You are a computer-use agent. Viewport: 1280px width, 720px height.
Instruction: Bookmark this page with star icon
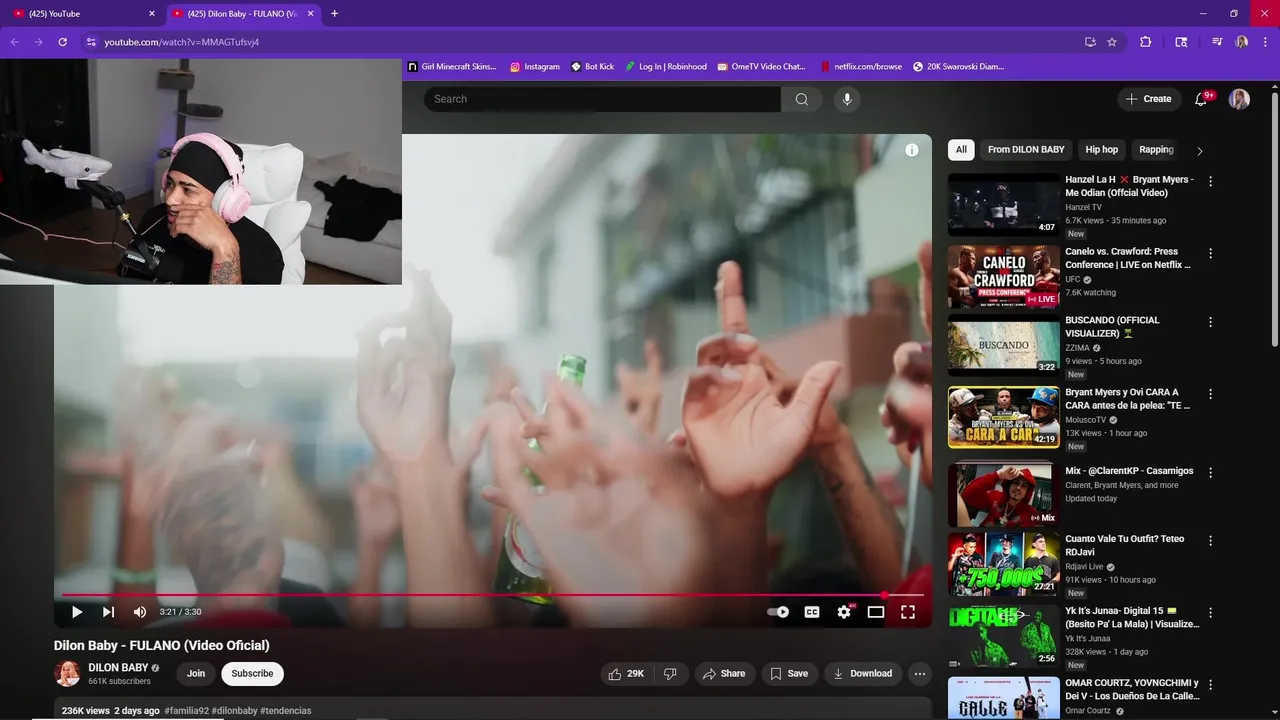click(1112, 42)
